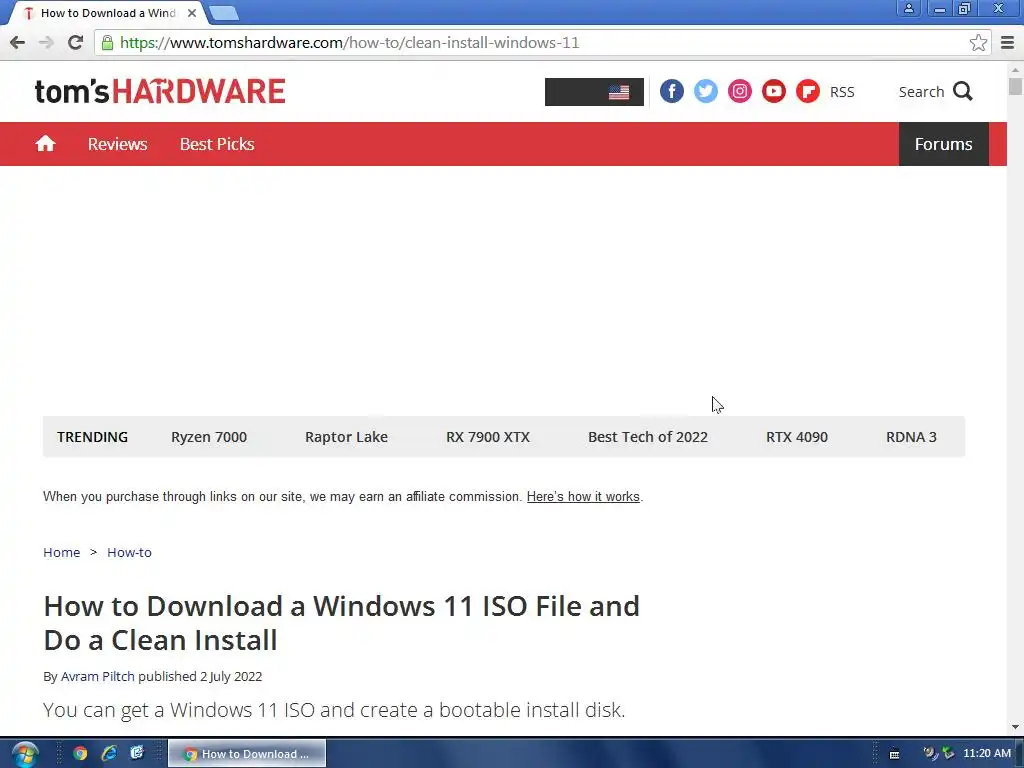Bookmark this page with the star icon
The height and width of the screenshot is (768, 1024).
[978, 43]
